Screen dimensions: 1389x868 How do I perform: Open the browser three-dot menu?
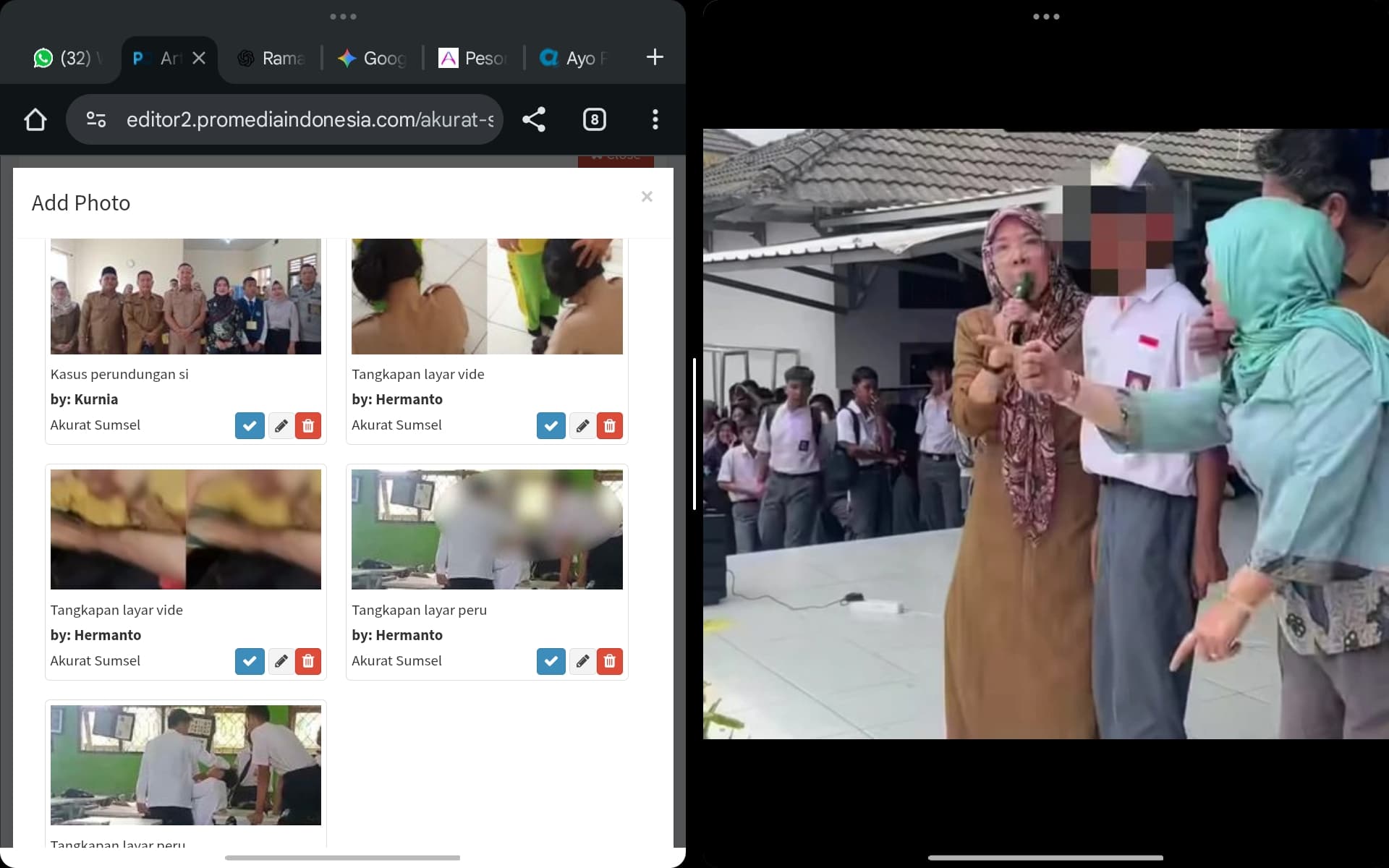point(655,119)
